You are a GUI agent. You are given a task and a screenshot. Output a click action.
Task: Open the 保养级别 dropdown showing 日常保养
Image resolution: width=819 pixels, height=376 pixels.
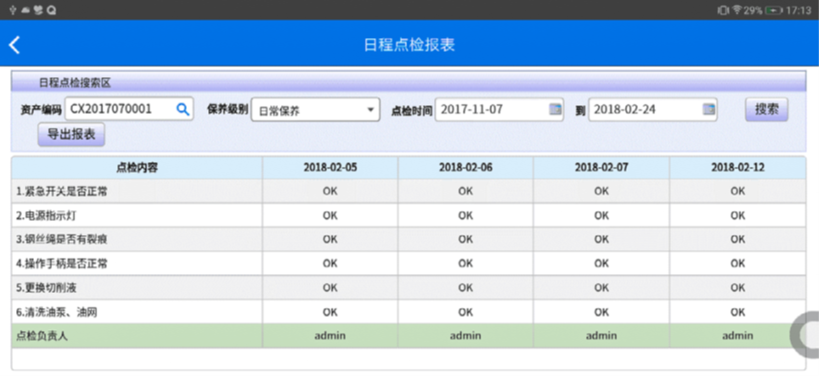coord(315,110)
